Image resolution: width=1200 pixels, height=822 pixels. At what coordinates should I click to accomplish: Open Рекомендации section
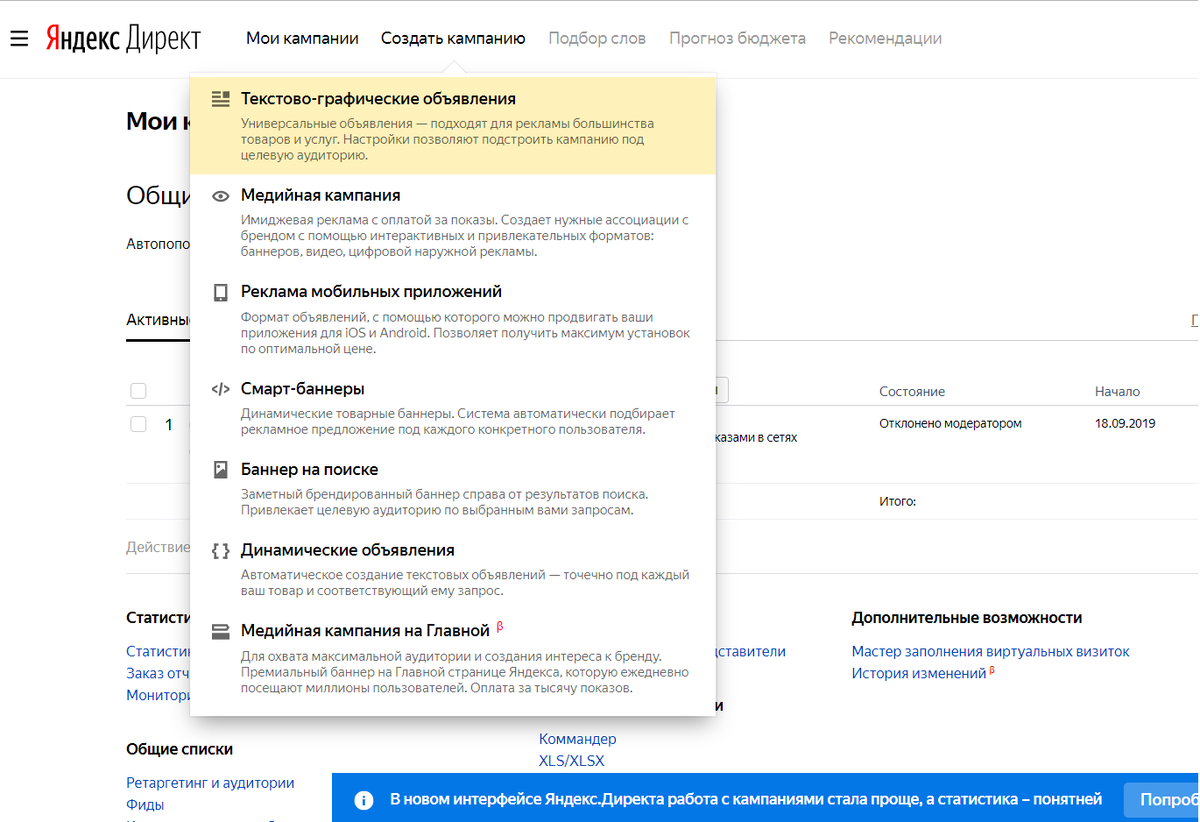[885, 38]
